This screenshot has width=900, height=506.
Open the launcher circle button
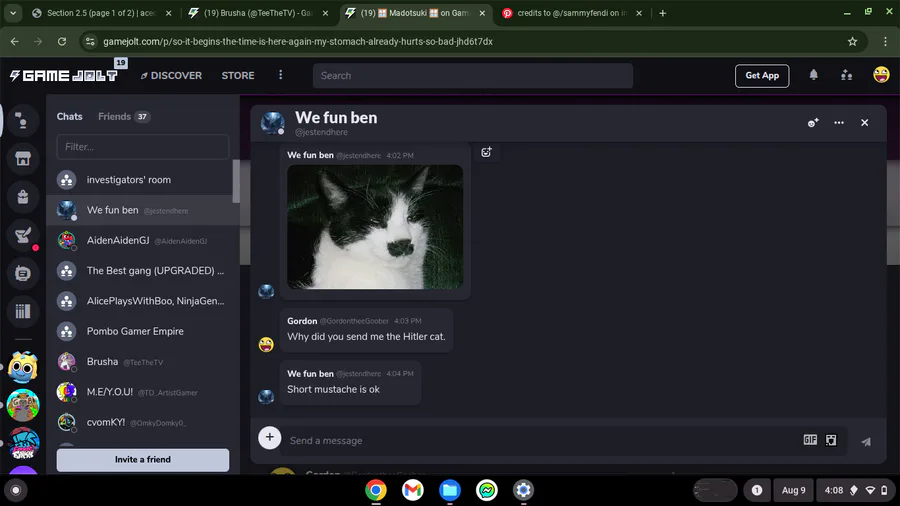coord(15,491)
